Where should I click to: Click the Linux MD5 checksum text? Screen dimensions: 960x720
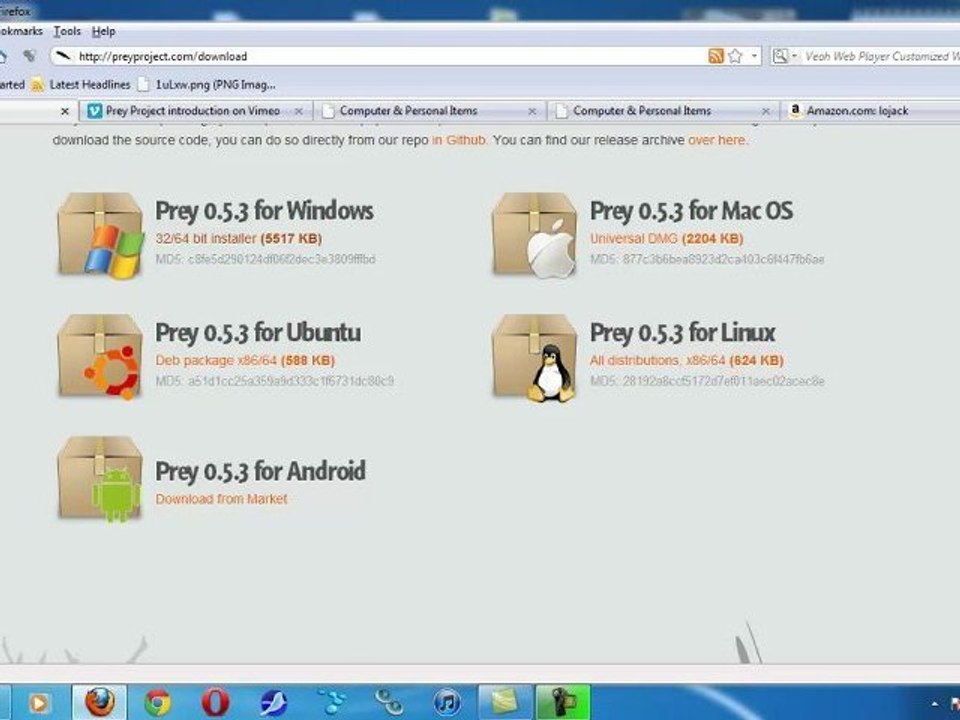(707, 381)
